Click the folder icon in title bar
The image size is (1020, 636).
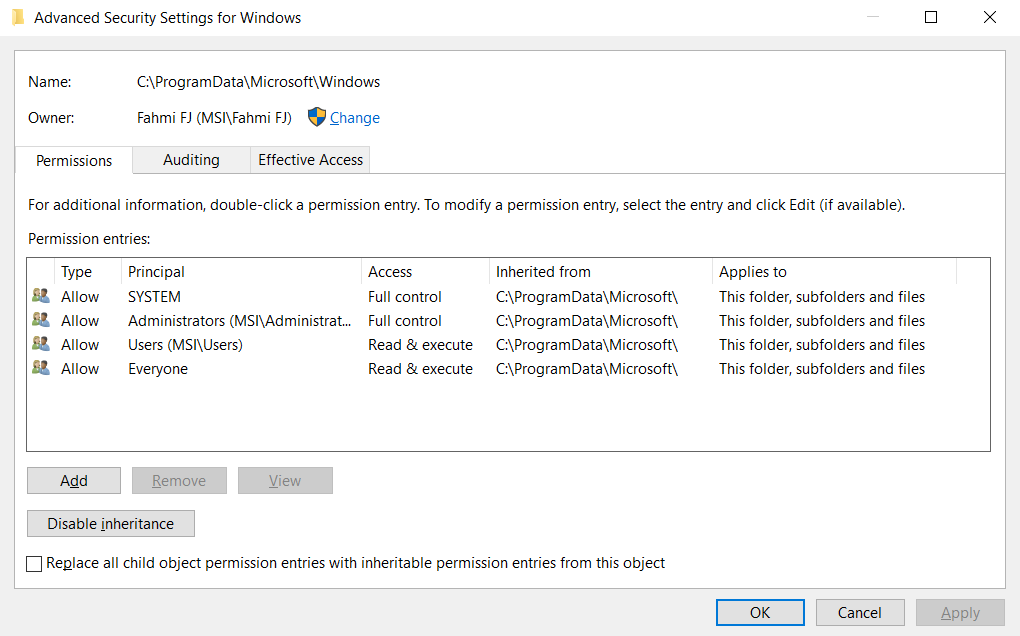[18, 17]
